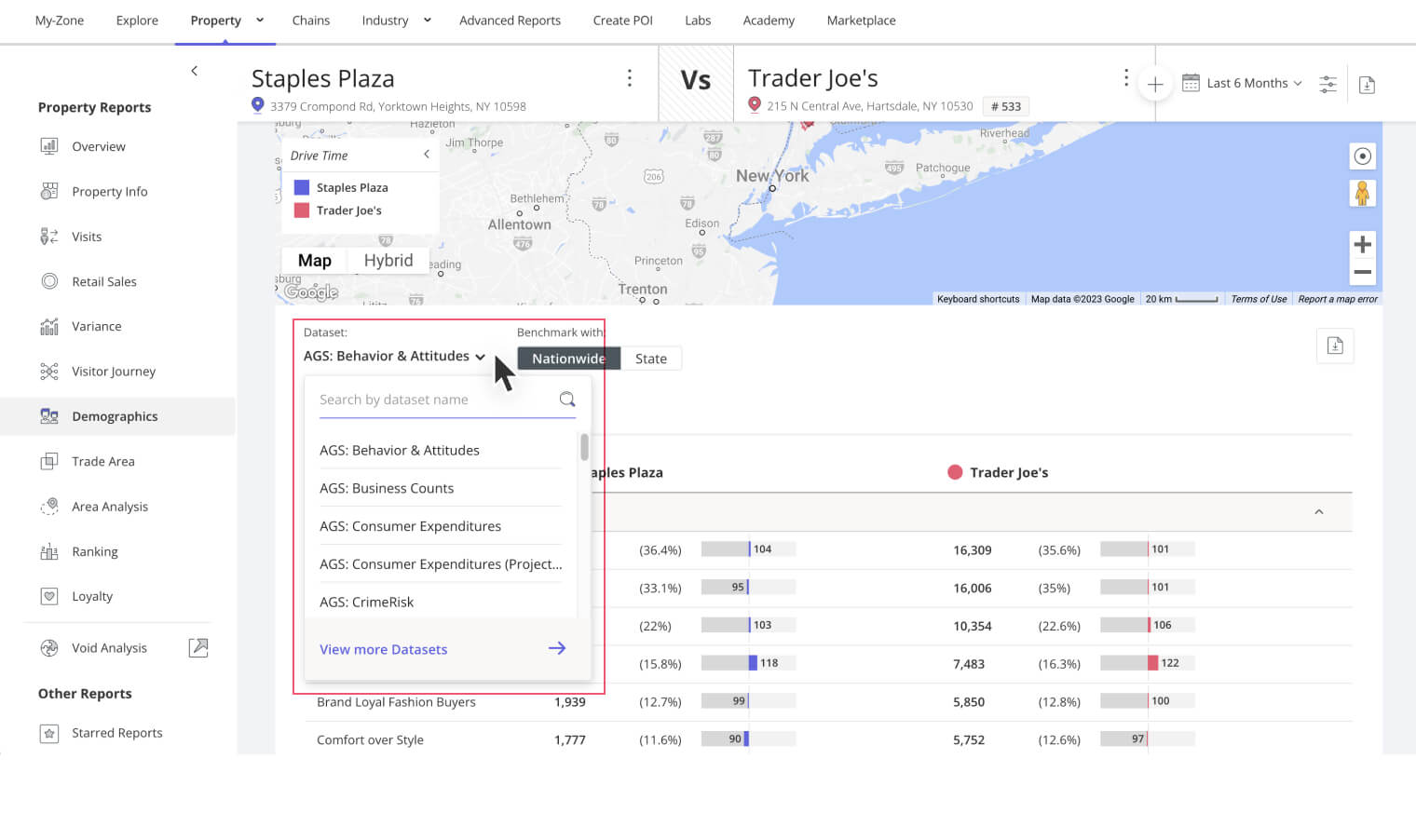Choose AGS: Consumer Expenditures (Project... dataset
The height and width of the screenshot is (840, 1416).
click(441, 564)
